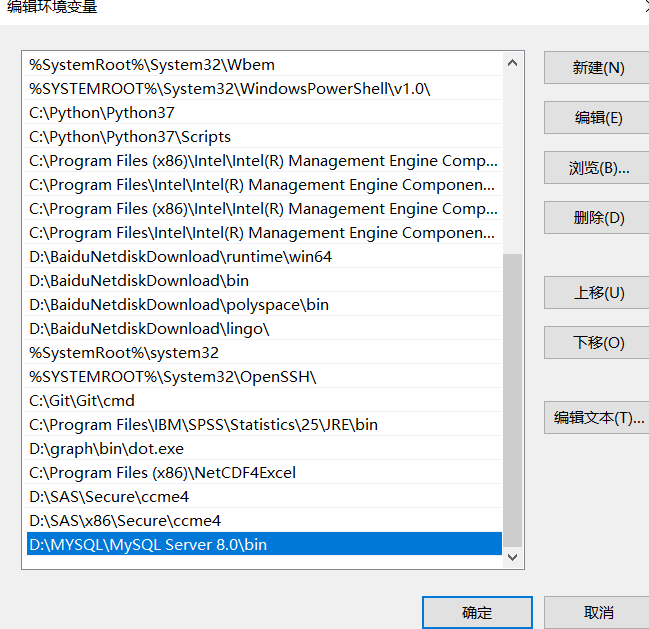Click 删除(D) to remove the entry

[x=597, y=218]
